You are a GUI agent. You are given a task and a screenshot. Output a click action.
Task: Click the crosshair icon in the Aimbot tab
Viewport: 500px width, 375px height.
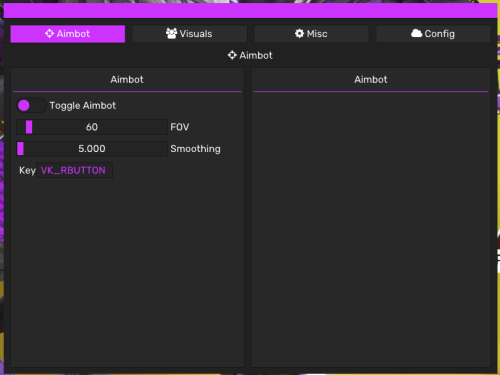point(49,34)
